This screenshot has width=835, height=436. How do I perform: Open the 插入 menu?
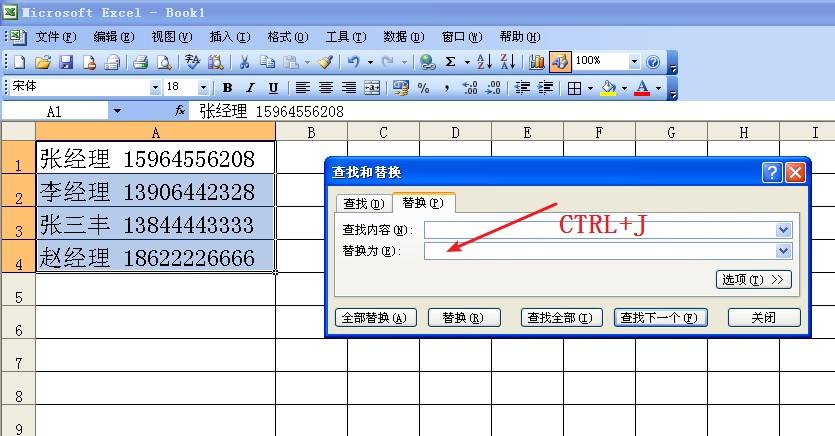point(230,37)
